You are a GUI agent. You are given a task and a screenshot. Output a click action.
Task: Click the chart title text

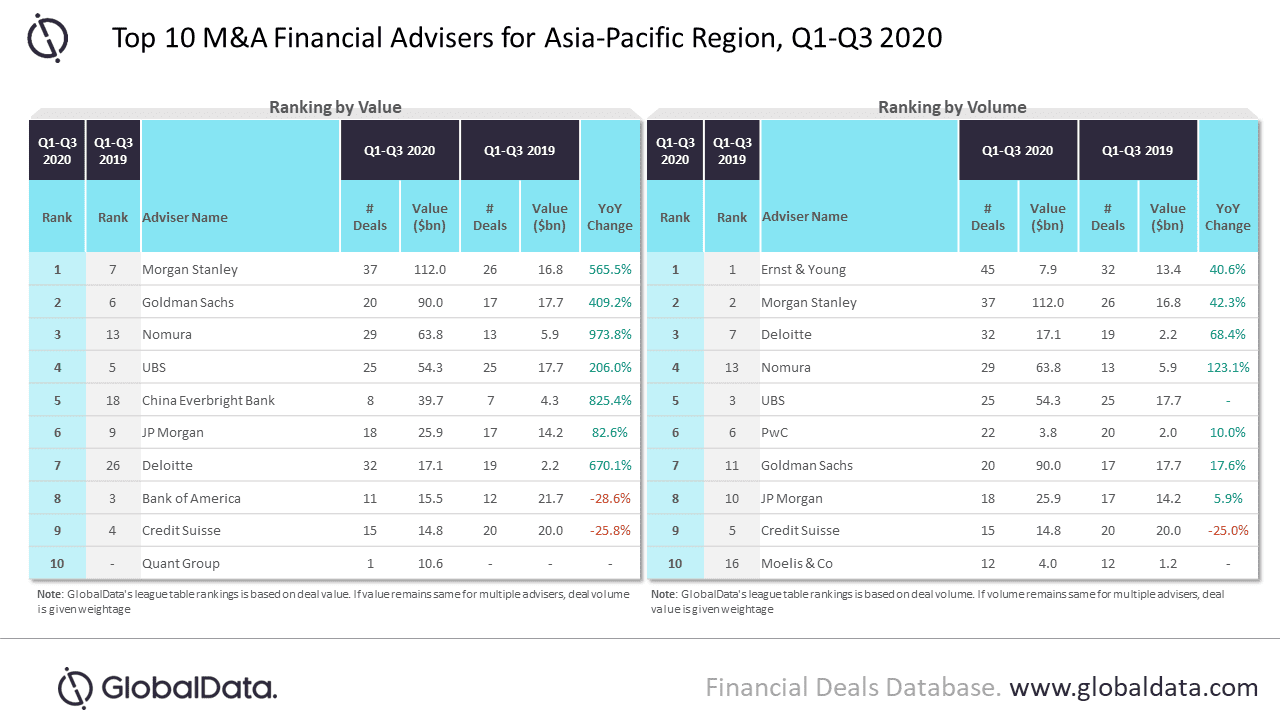coord(527,38)
